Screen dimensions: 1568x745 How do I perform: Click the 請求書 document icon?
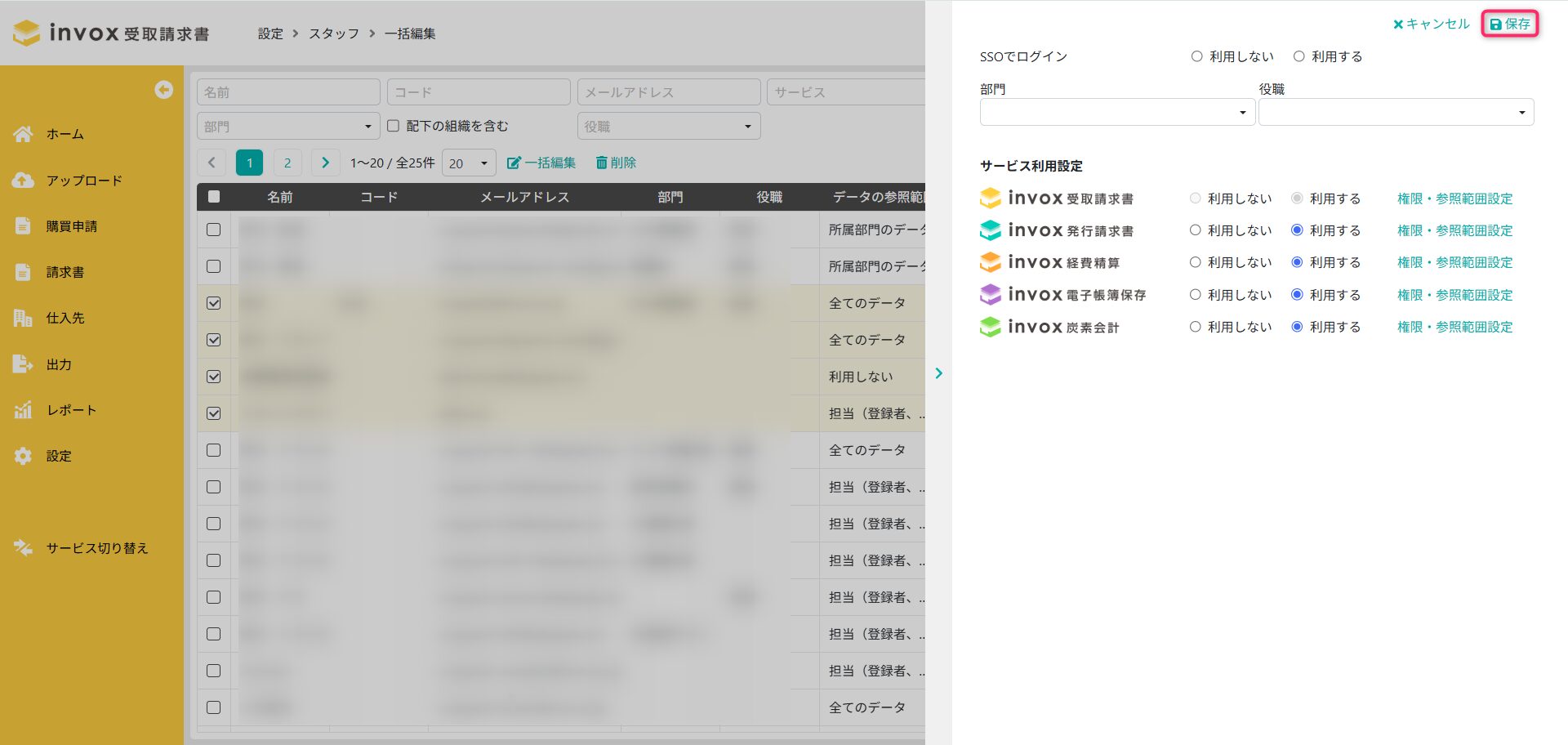pos(23,272)
